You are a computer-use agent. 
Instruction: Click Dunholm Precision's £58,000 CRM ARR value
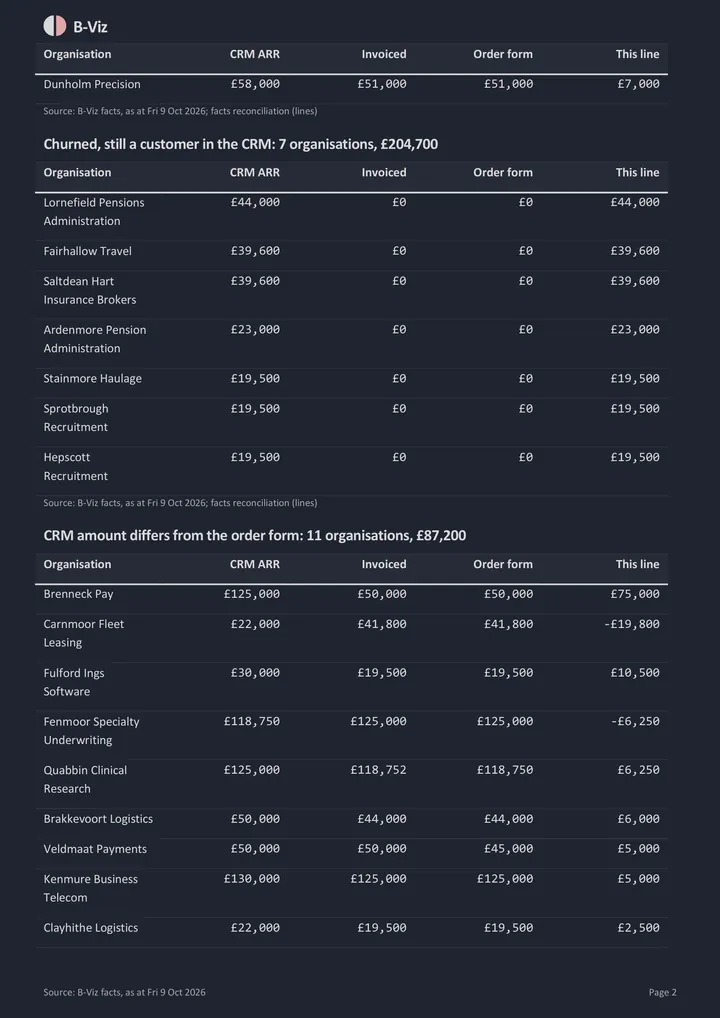point(255,84)
